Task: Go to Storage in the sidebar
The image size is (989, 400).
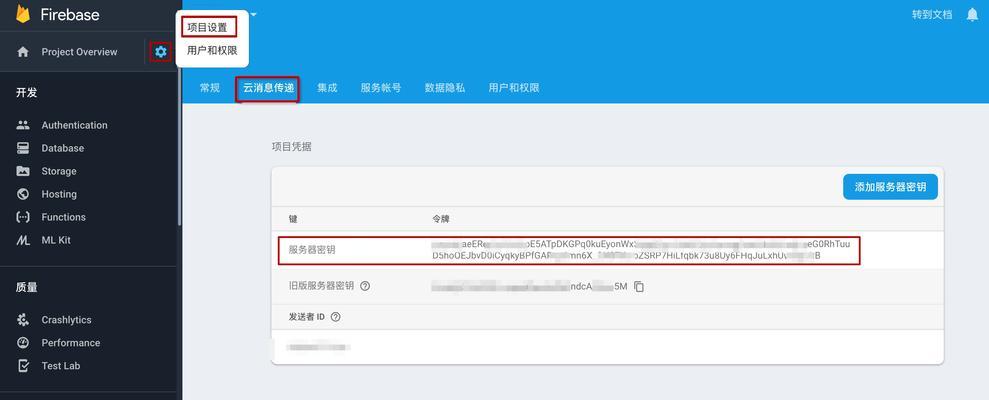Action: pos(59,171)
